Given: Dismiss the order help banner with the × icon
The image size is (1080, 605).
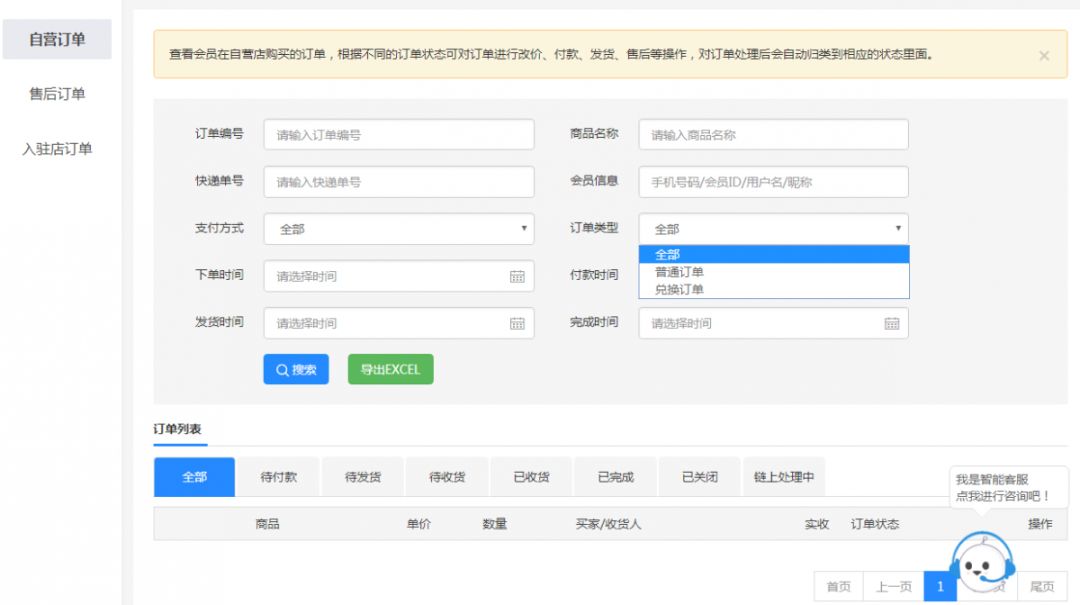Looking at the screenshot, I should (1044, 56).
